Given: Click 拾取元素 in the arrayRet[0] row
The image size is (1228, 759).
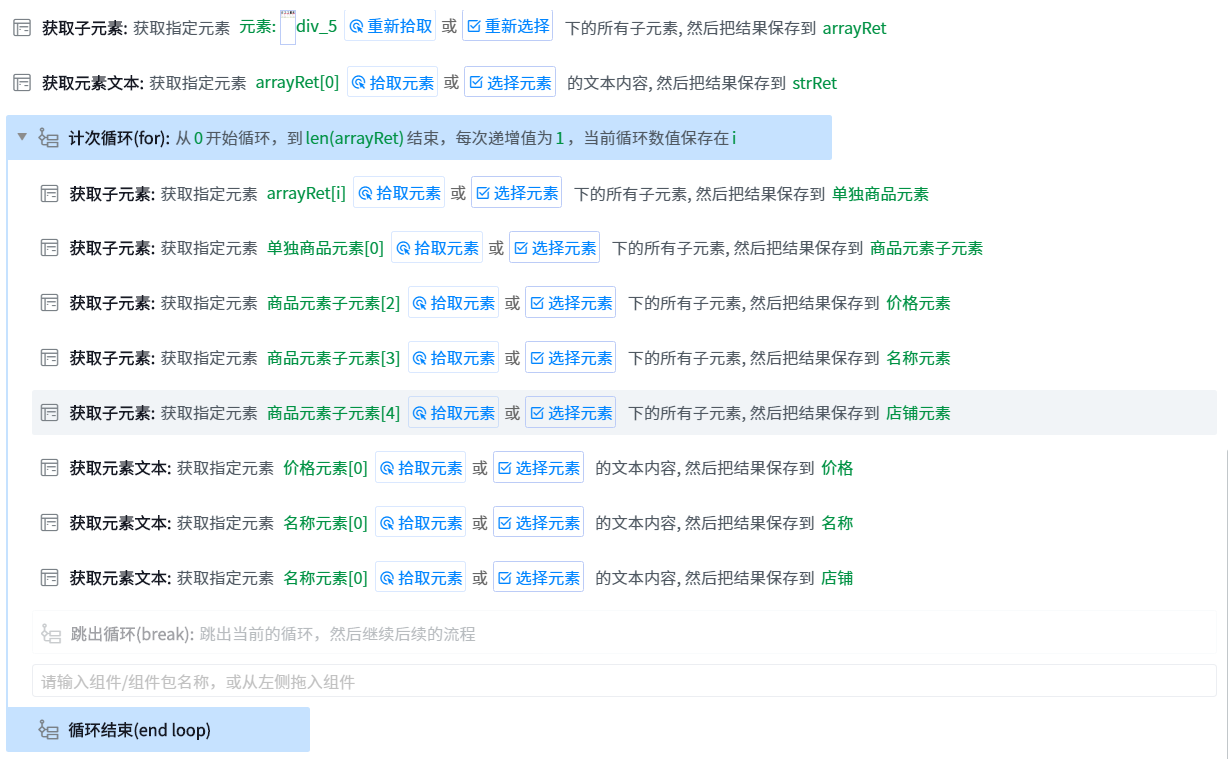Looking at the screenshot, I should pos(392,83).
